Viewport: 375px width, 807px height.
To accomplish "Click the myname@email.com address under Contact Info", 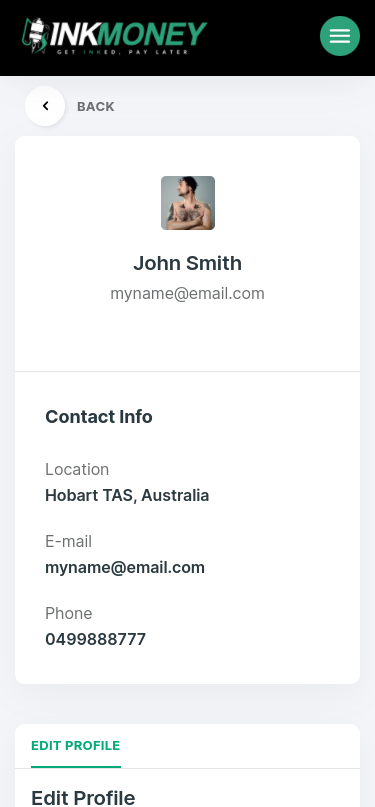I will point(125,567).
